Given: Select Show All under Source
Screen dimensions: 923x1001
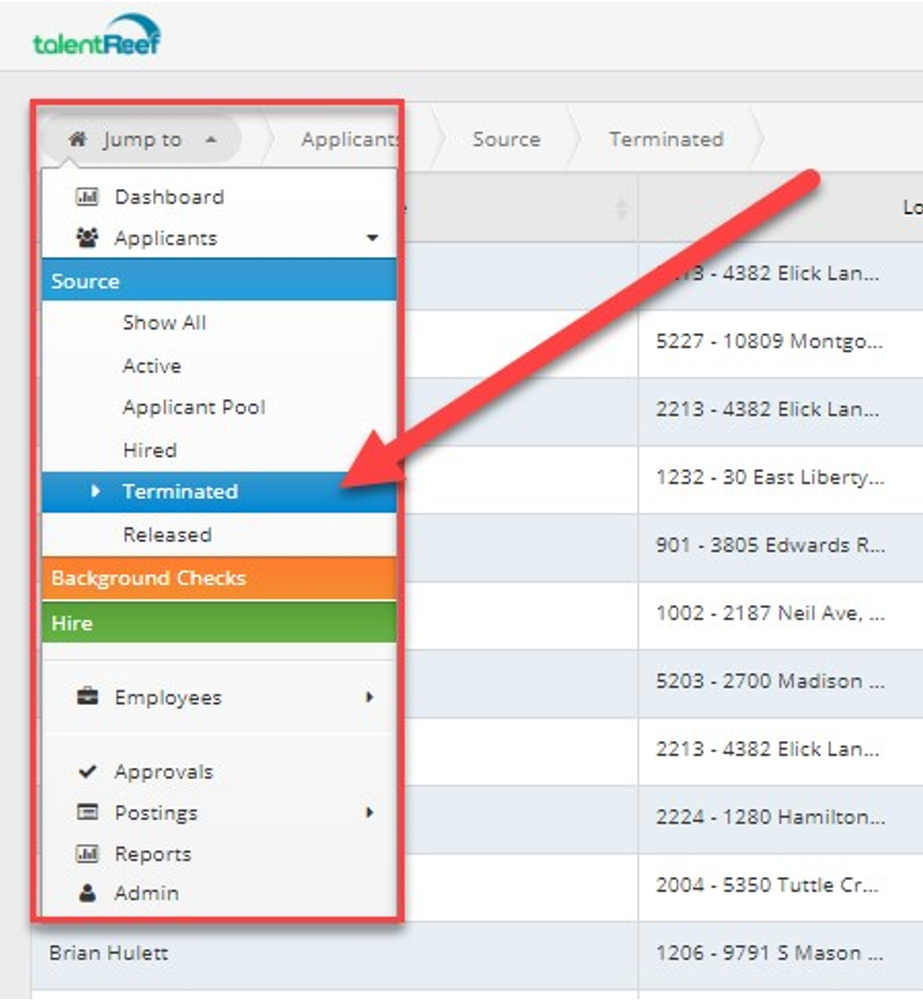Looking at the screenshot, I should (164, 323).
